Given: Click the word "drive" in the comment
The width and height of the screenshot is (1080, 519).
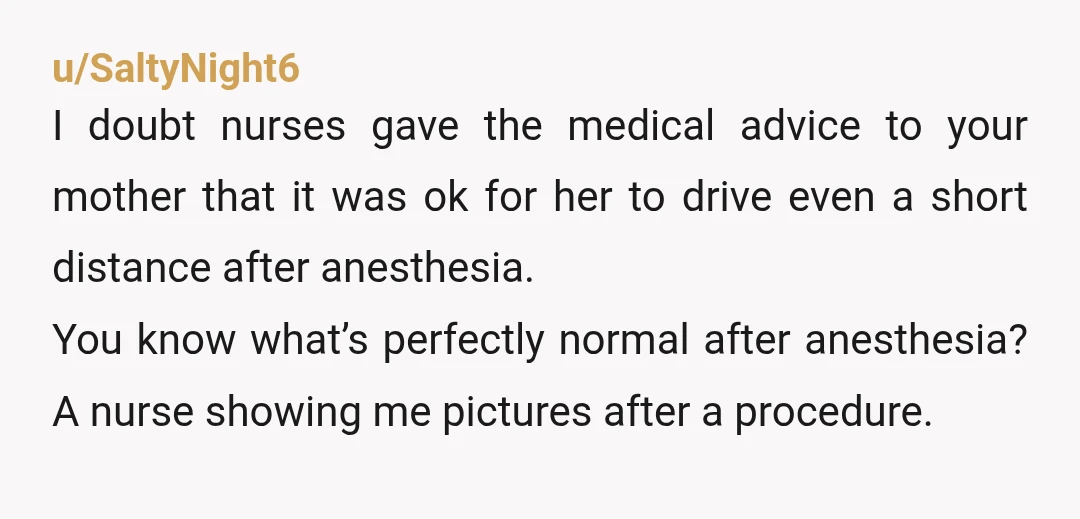Looking at the screenshot, I should click(727, 197).
